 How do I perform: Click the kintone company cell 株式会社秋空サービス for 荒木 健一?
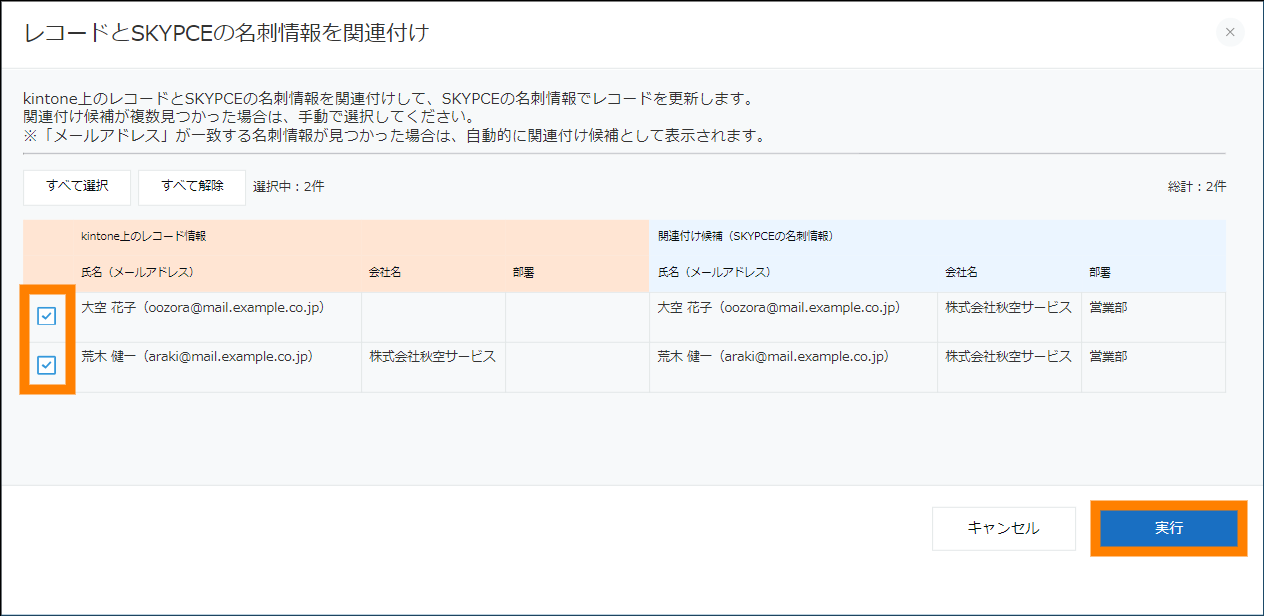coord(432,357)
